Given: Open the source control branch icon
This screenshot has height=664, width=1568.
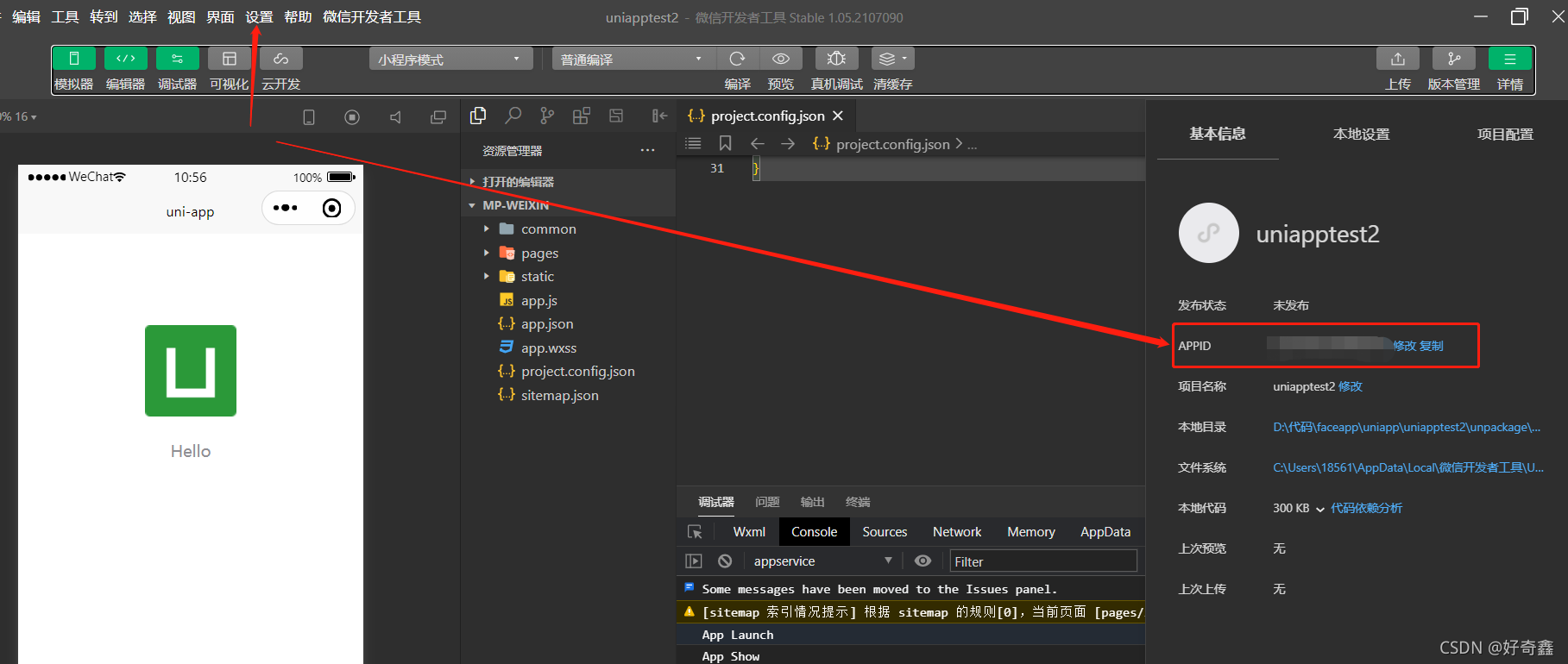Looking at the screenshot, I should [x=547, y=116].
